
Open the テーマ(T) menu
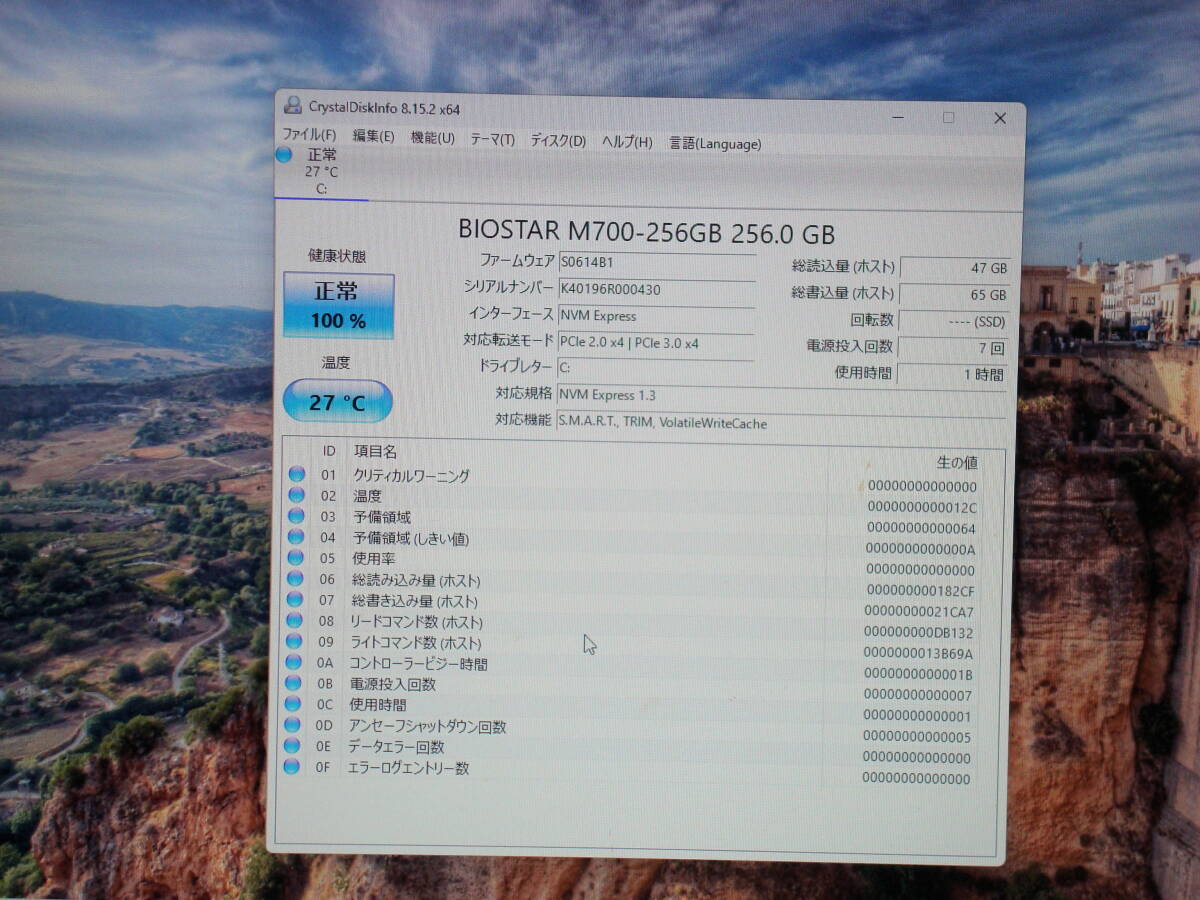pyautogui.click(x=492, y=140)
